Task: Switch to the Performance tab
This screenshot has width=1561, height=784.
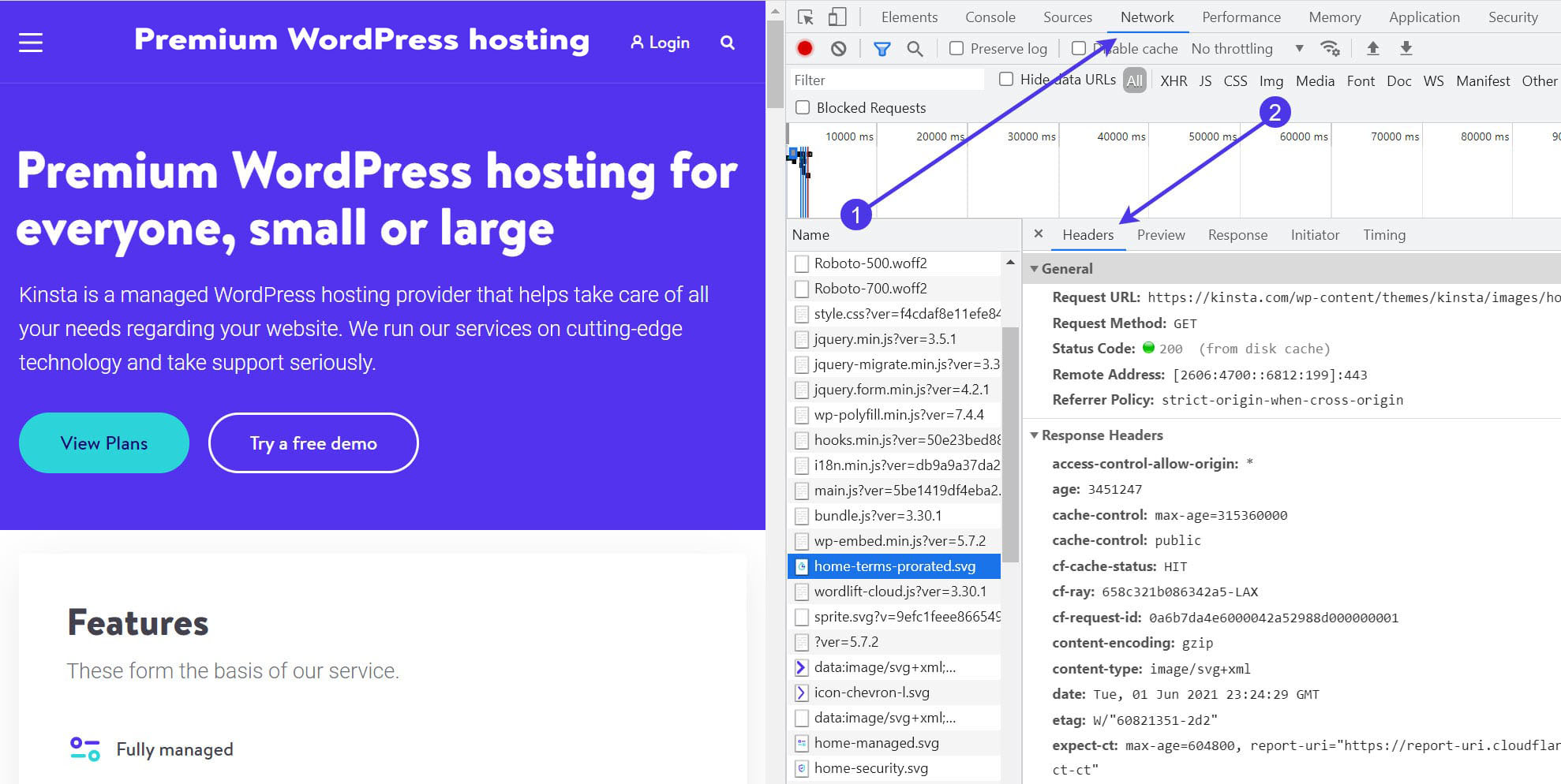Action: 1241,17
